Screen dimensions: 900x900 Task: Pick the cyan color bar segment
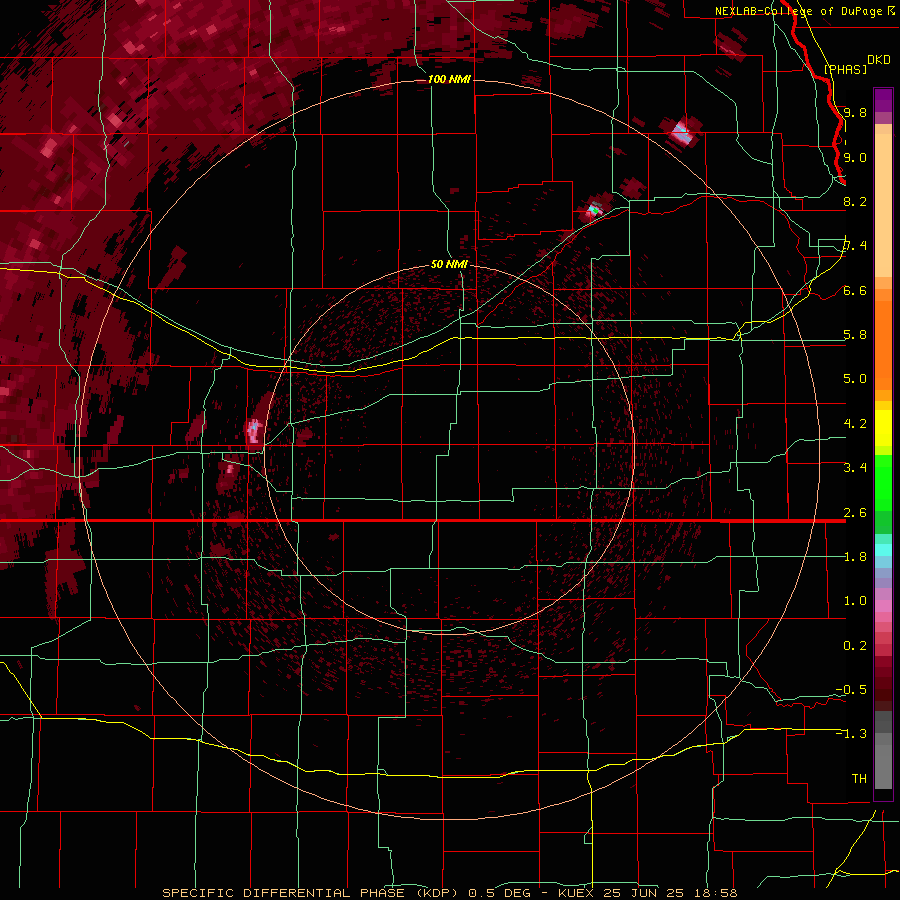coord(883,549)
